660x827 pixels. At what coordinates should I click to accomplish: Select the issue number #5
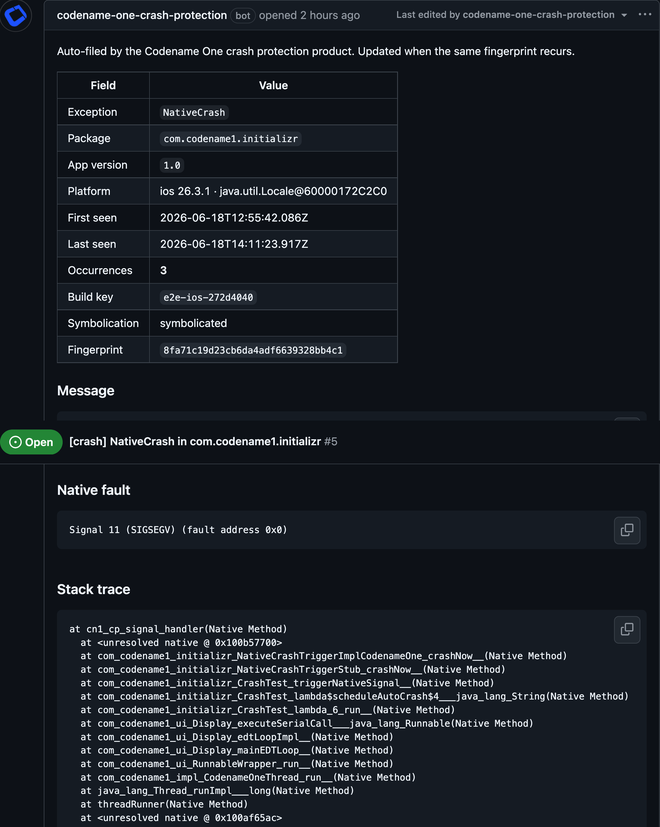(x=331, y=441)
